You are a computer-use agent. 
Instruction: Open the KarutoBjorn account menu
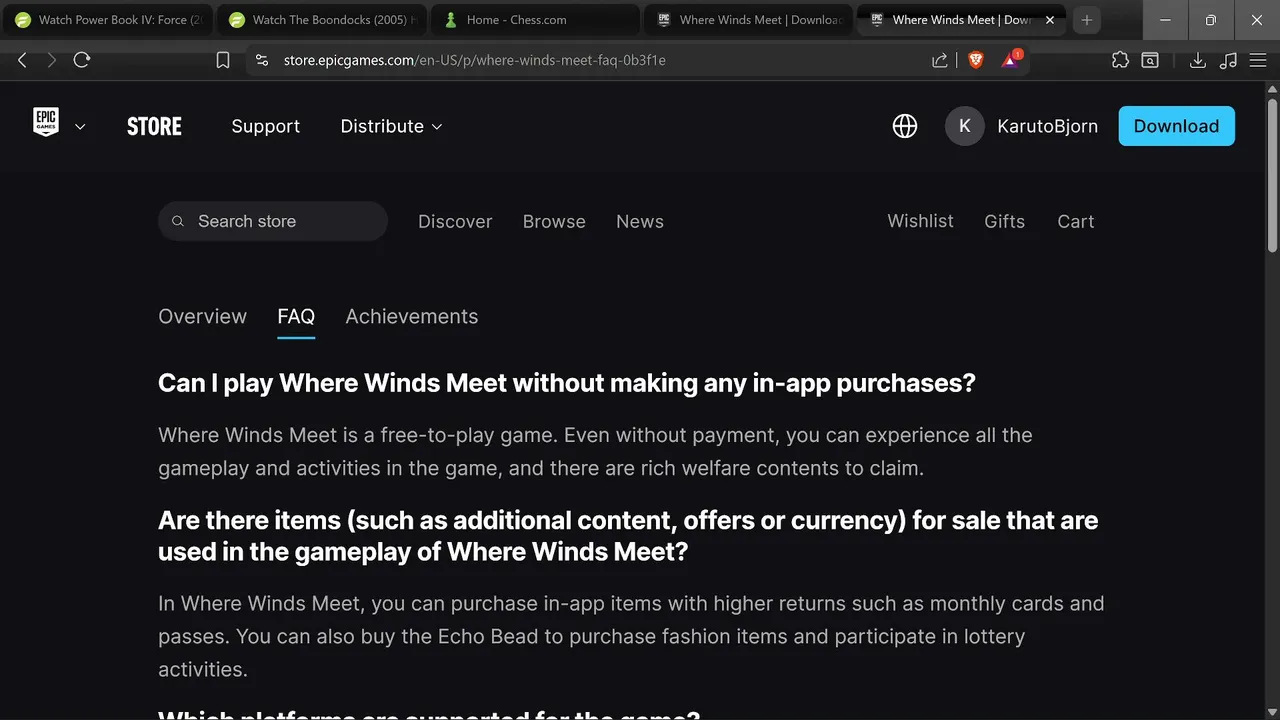click(x=1047, y=126)
